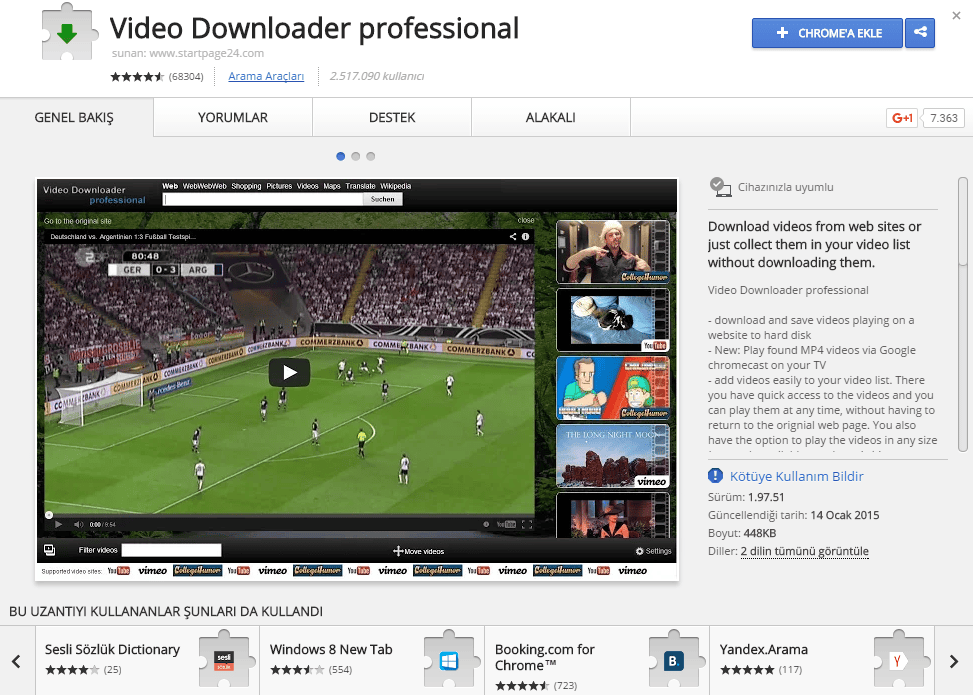Click Yandex.Arama extension icon
The image size is (973, 695).
click(897, 660)
